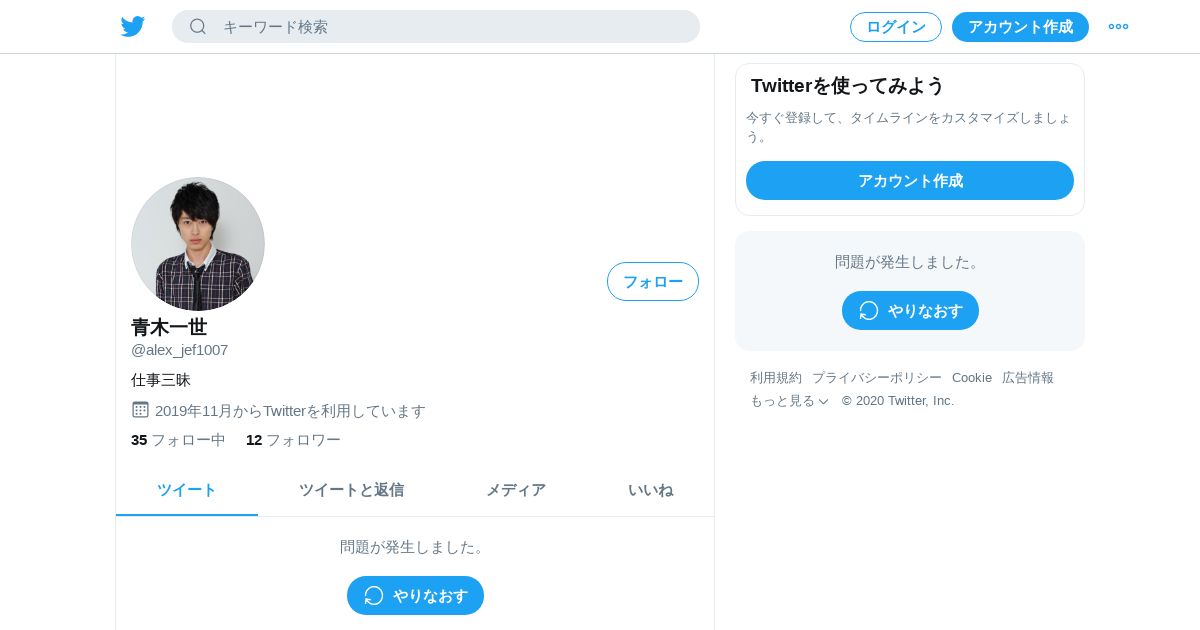This screenshot has width=1200, height=630.
Task: Click the sidebar アカウント作成 button
Action: point(910,181)
